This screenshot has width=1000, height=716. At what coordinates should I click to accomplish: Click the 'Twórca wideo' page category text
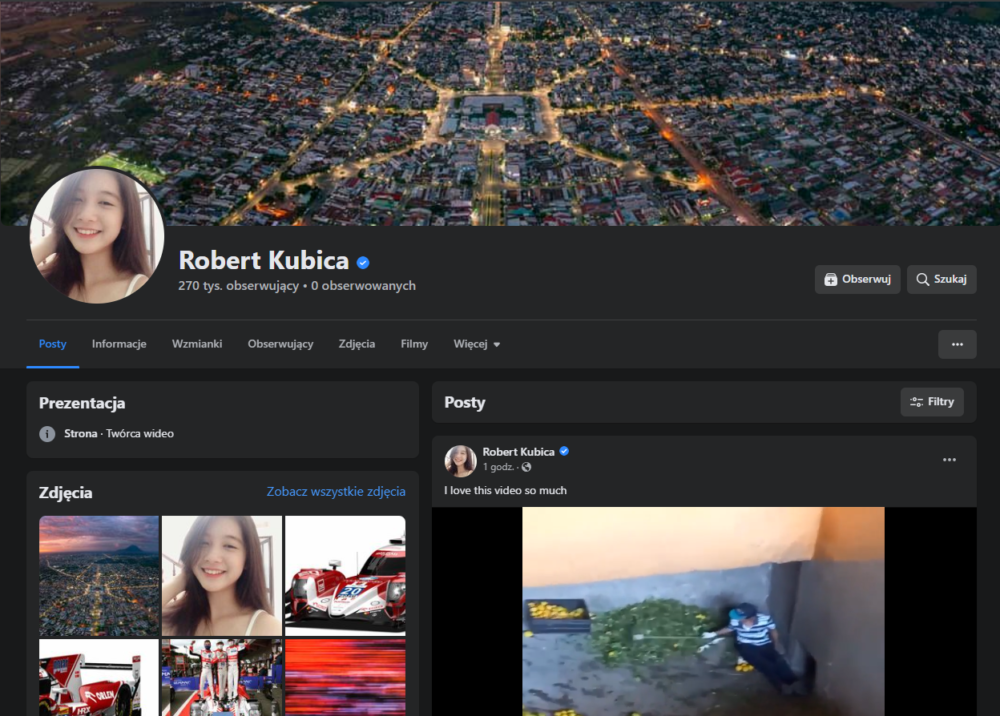point(140,434)
